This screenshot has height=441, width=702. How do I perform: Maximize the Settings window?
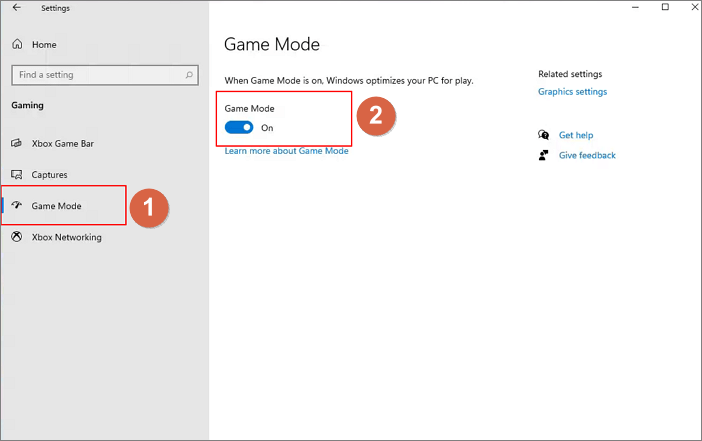point(666,8)
